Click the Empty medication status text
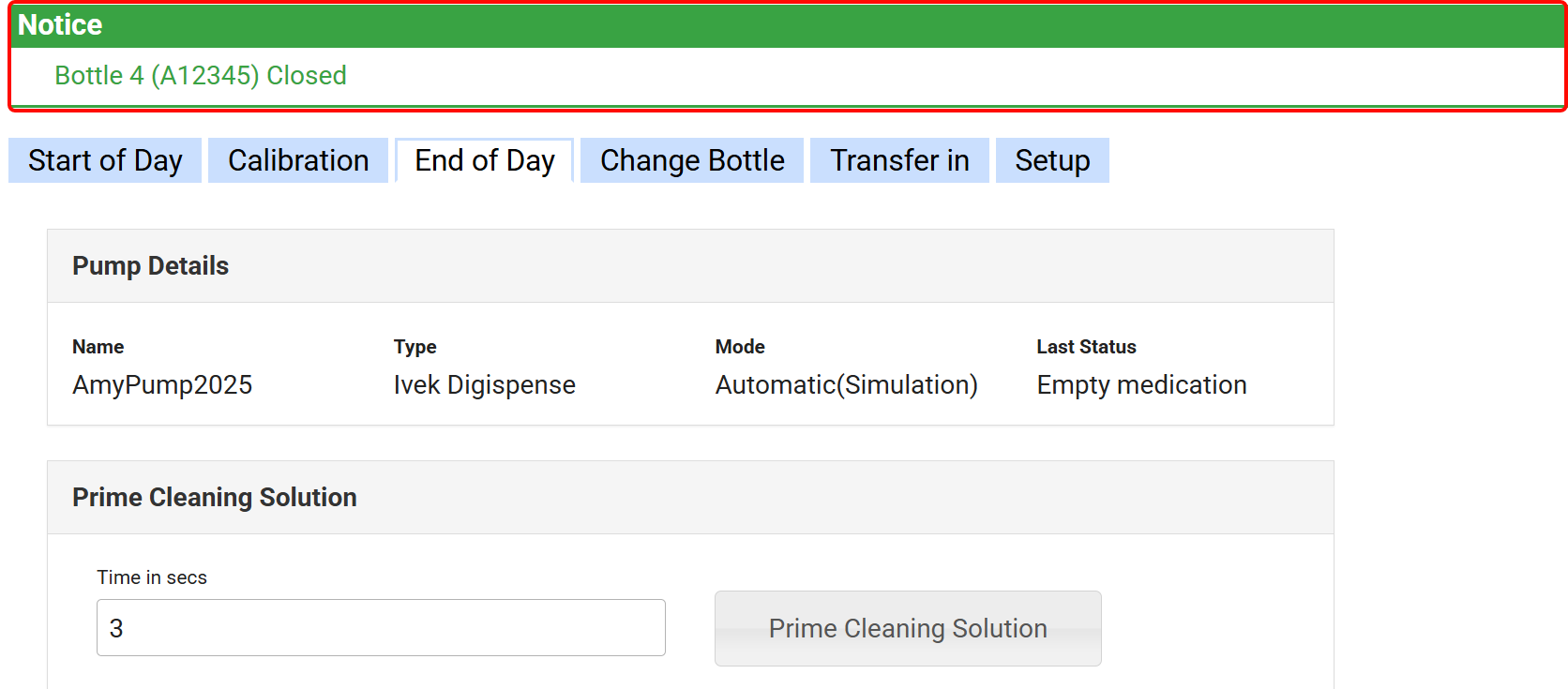Viewport: 1568px width, 689px height. pos(1141,384)
